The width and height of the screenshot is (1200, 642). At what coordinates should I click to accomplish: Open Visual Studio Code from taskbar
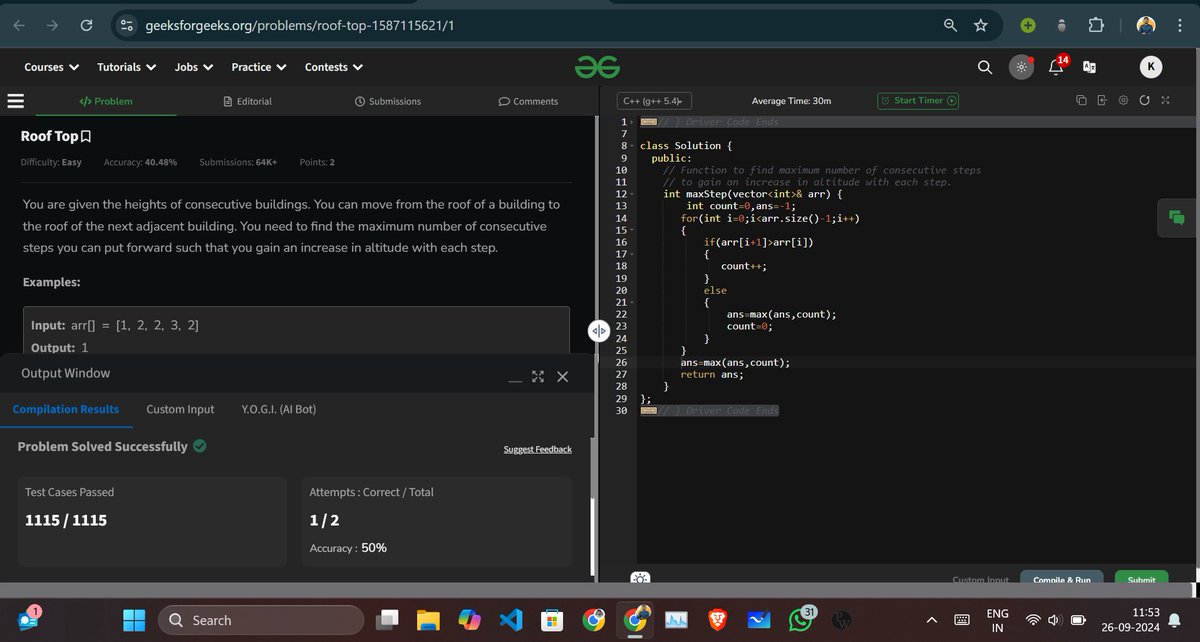coord(510,620)
